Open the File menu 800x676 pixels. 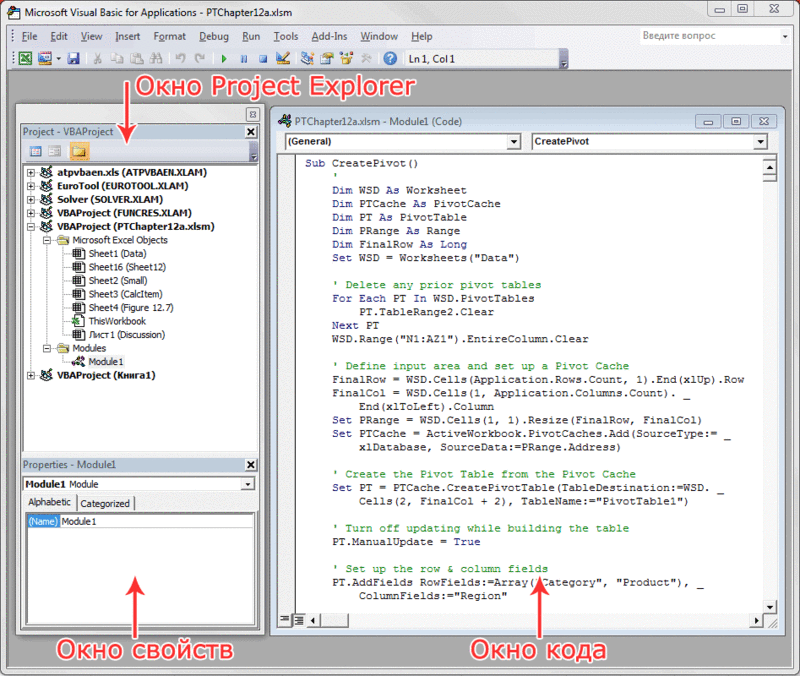(29, 36)
